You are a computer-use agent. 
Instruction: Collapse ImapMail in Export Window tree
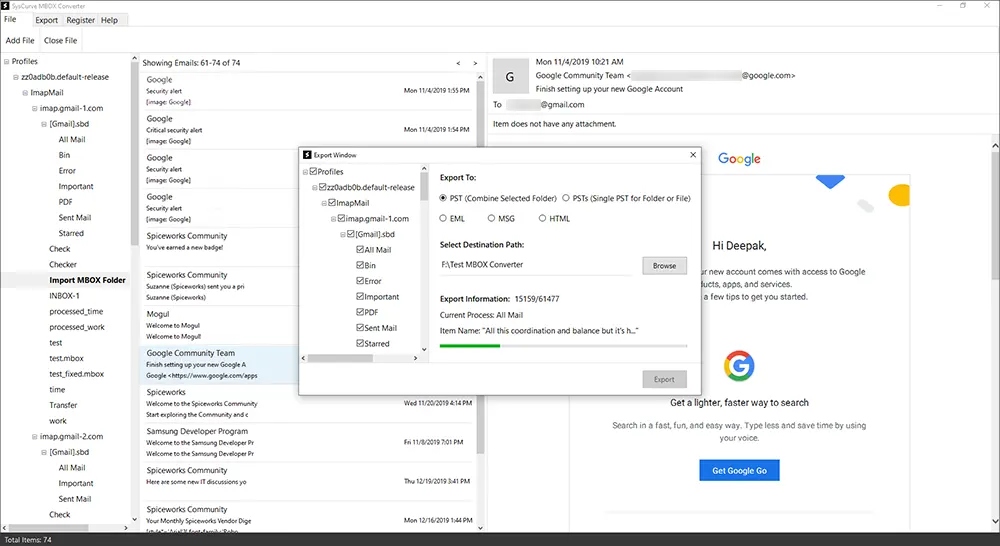pos(324,203)
